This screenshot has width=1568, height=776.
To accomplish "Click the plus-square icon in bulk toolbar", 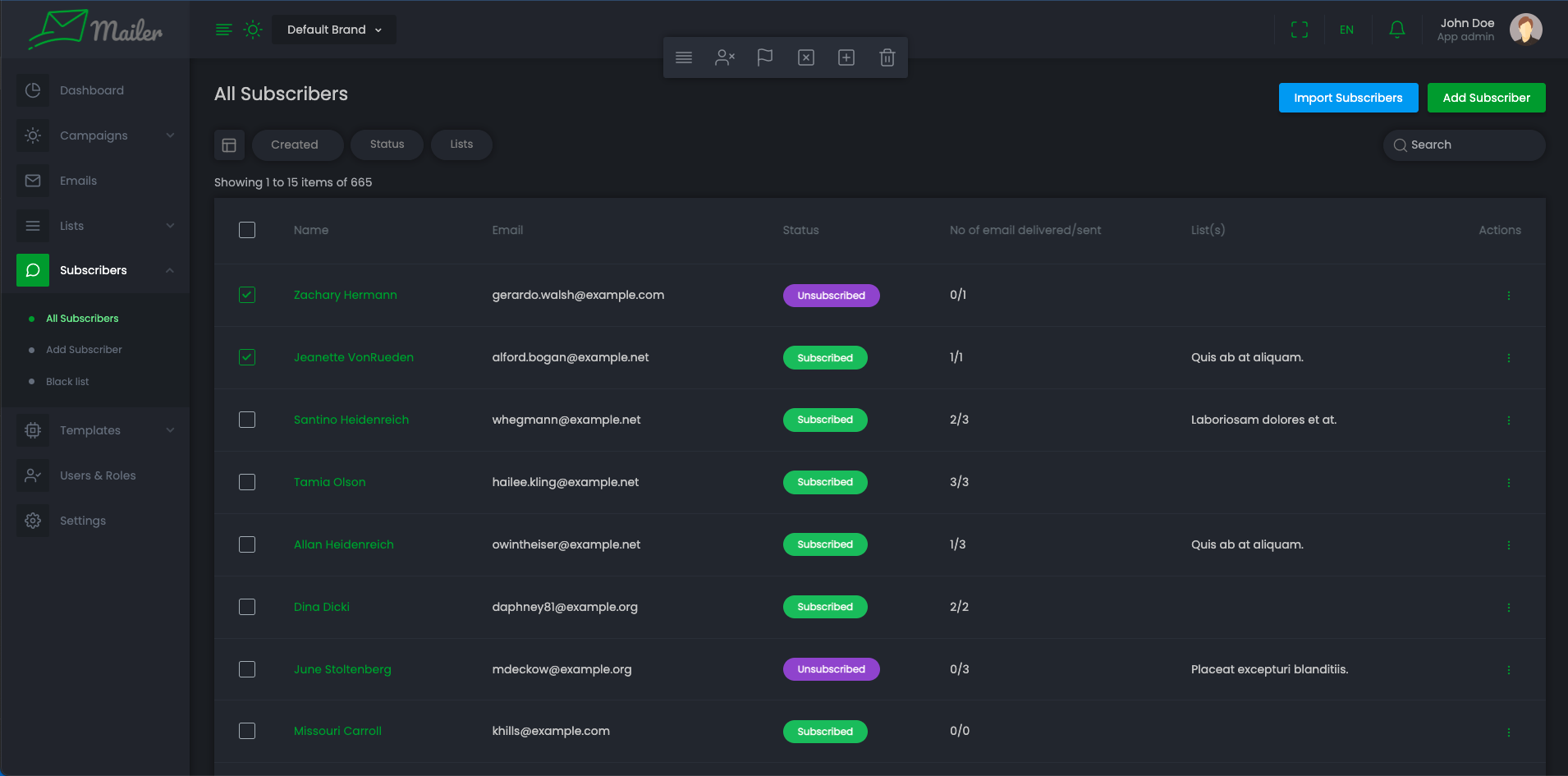I will (x=846, y=57).
